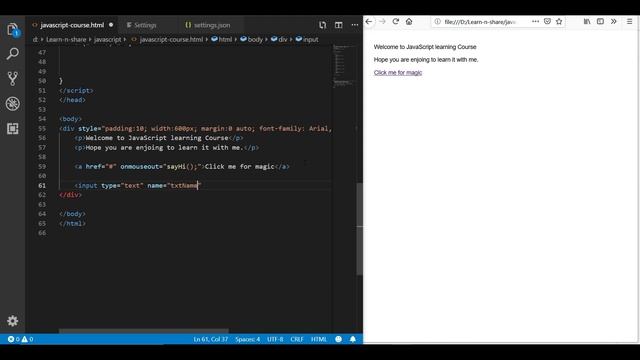Select javascript-course.html in the breadcrumb
The image size is (640, 360).
pyautogui.click(x=171, y=40)
